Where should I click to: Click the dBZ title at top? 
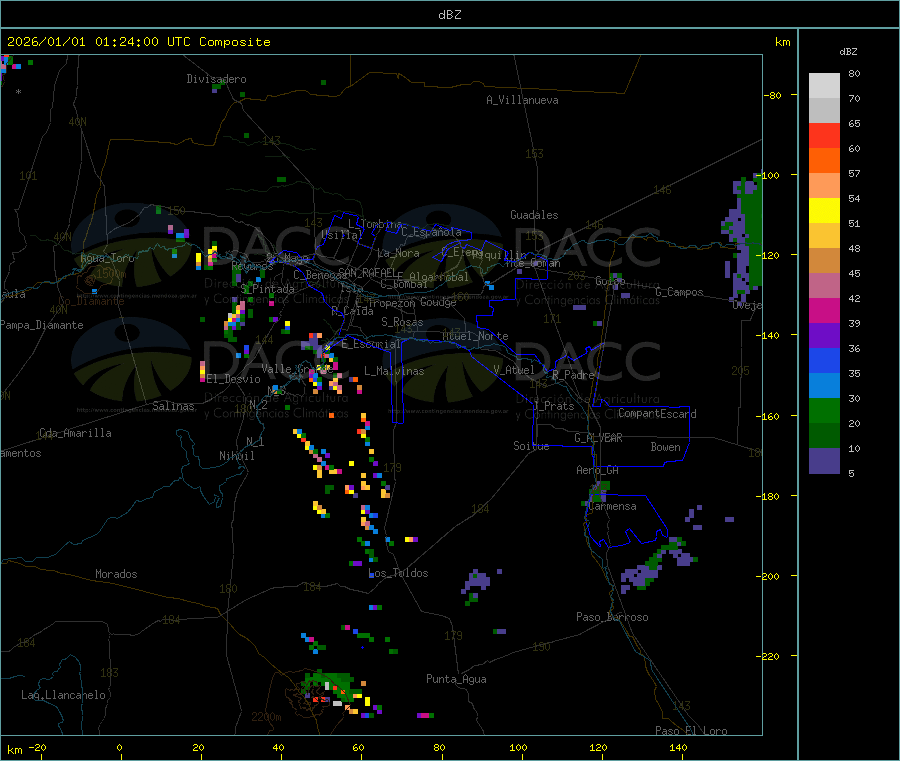tap(449, 15)
